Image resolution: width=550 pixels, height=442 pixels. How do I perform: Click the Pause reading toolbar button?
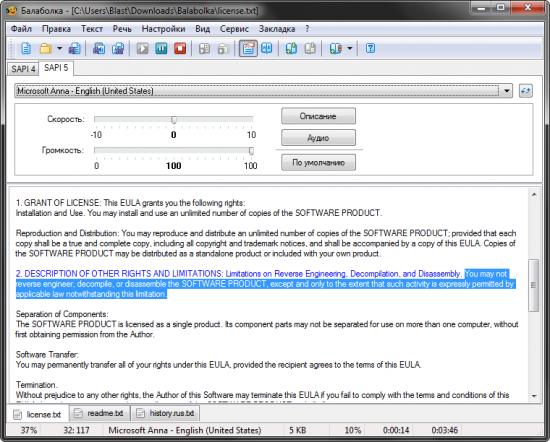coord(161,48)
